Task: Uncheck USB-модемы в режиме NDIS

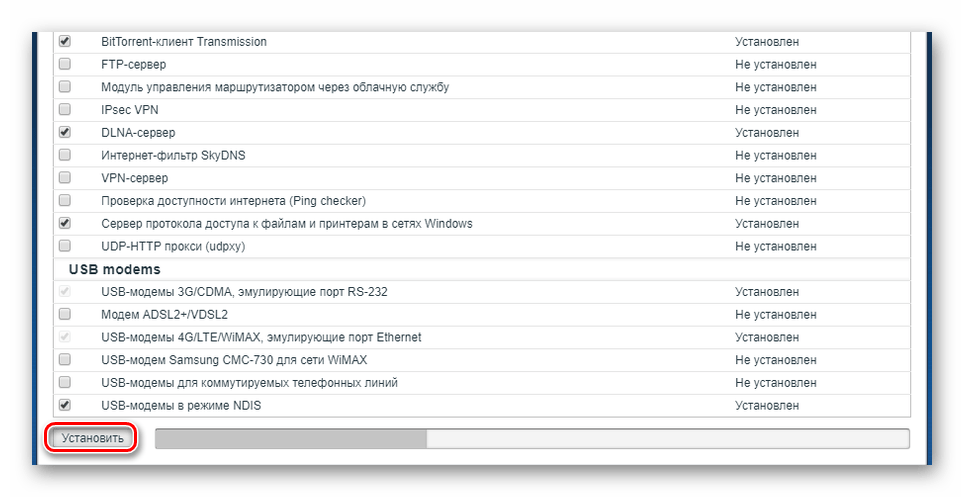Action: pyautogui.click(x=65, y=405)
